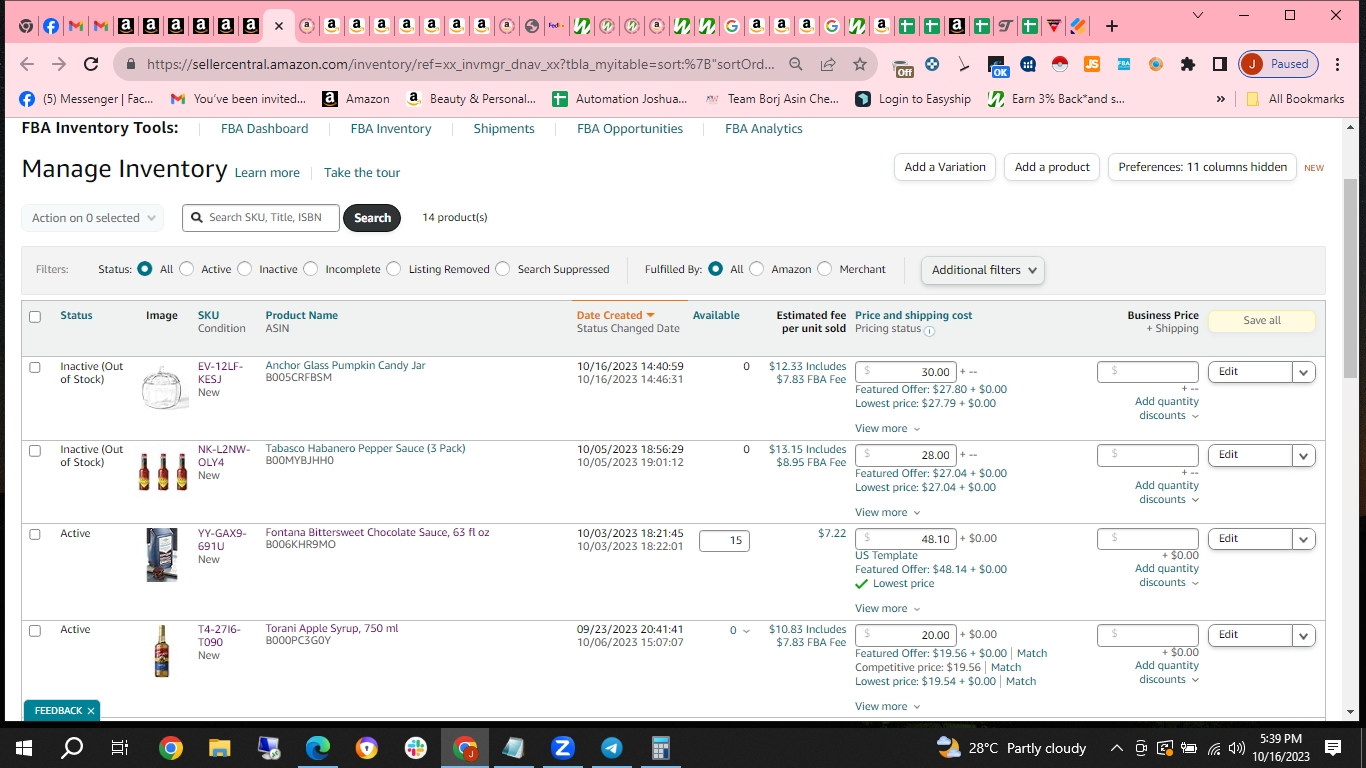The width and height of the screenshot is (1366, 768).
Task: Expand View more for Fontana Chocolate Sauce row
Action: (x=887, y=608)
